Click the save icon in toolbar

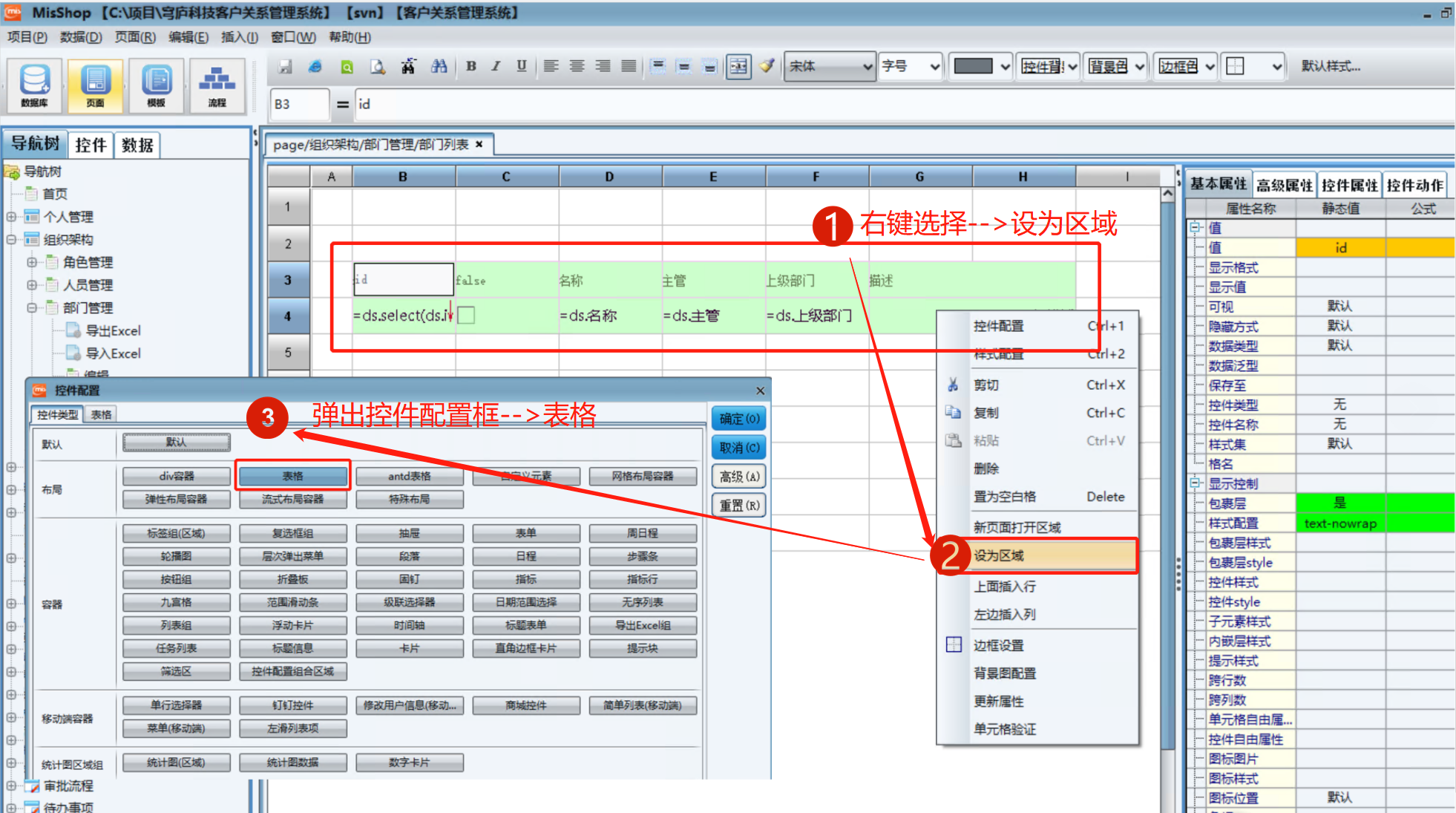click(x=285, y=67)
